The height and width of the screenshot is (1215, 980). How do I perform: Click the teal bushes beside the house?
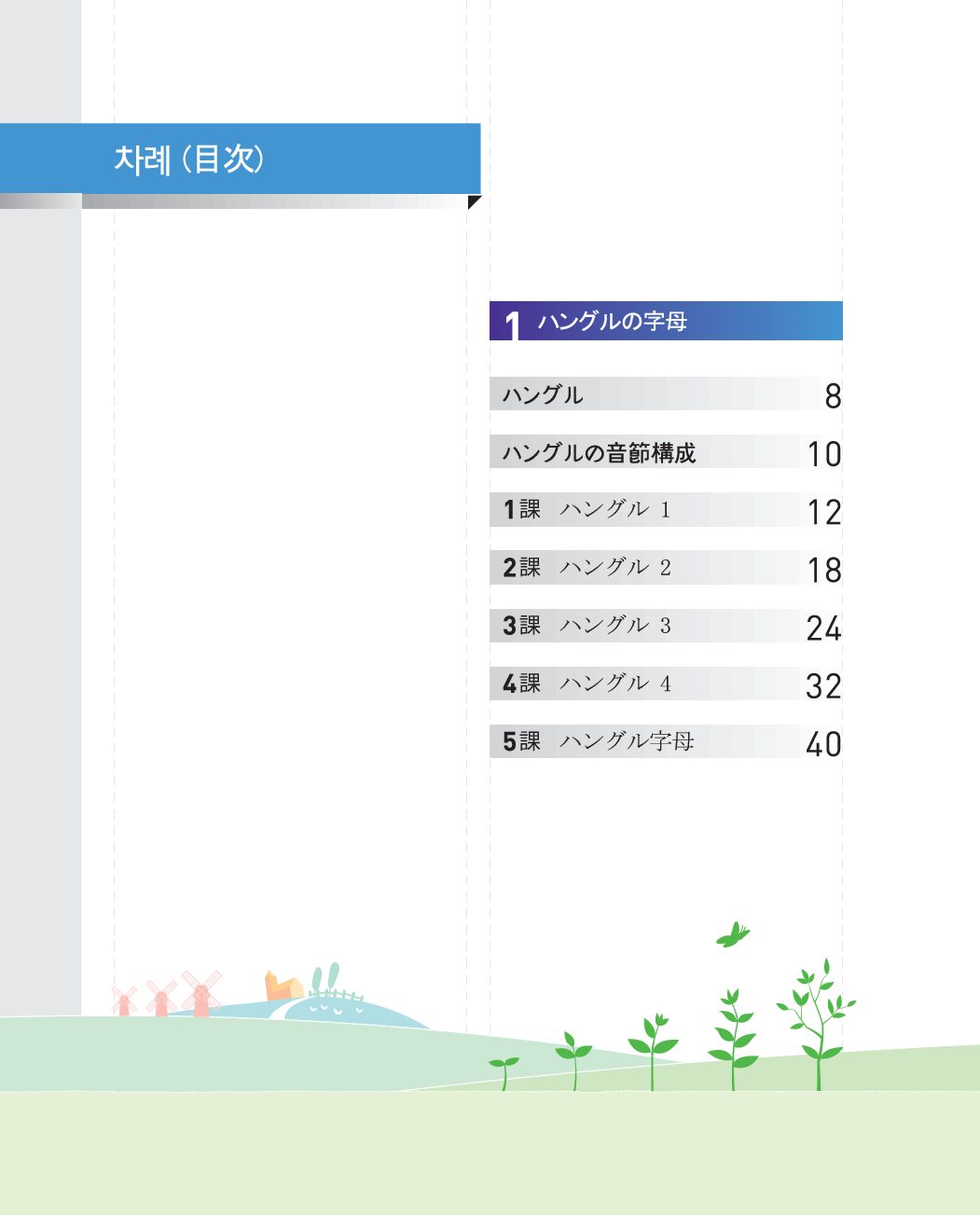tap(324, 981)
